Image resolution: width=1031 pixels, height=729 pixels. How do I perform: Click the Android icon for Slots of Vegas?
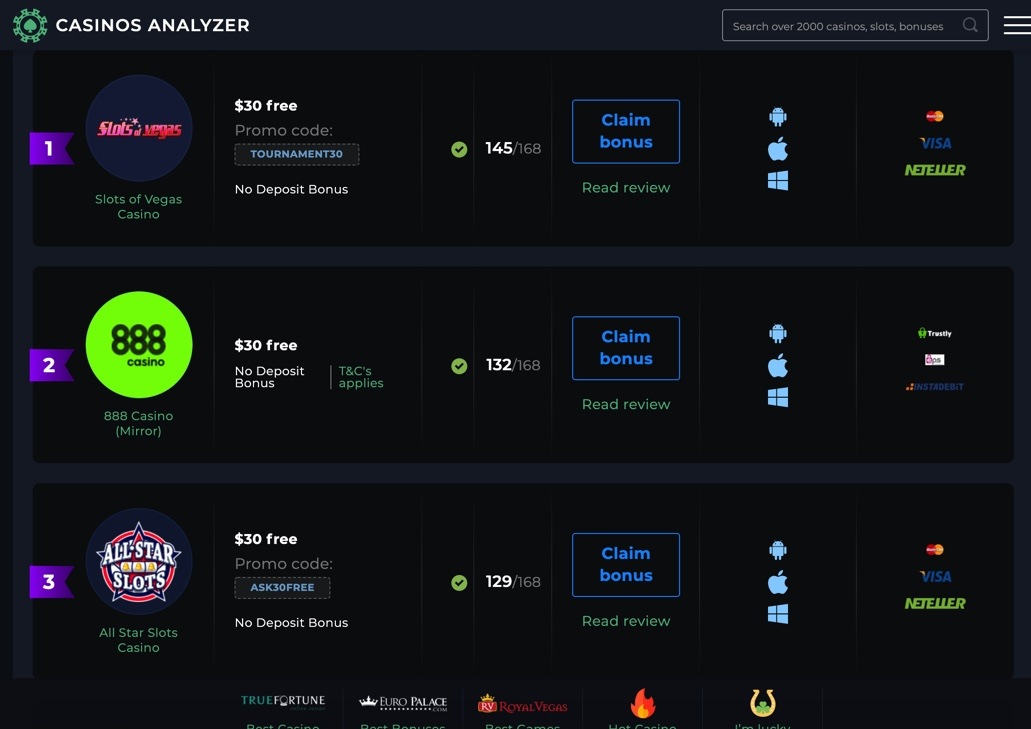click(x=778, y=117)
